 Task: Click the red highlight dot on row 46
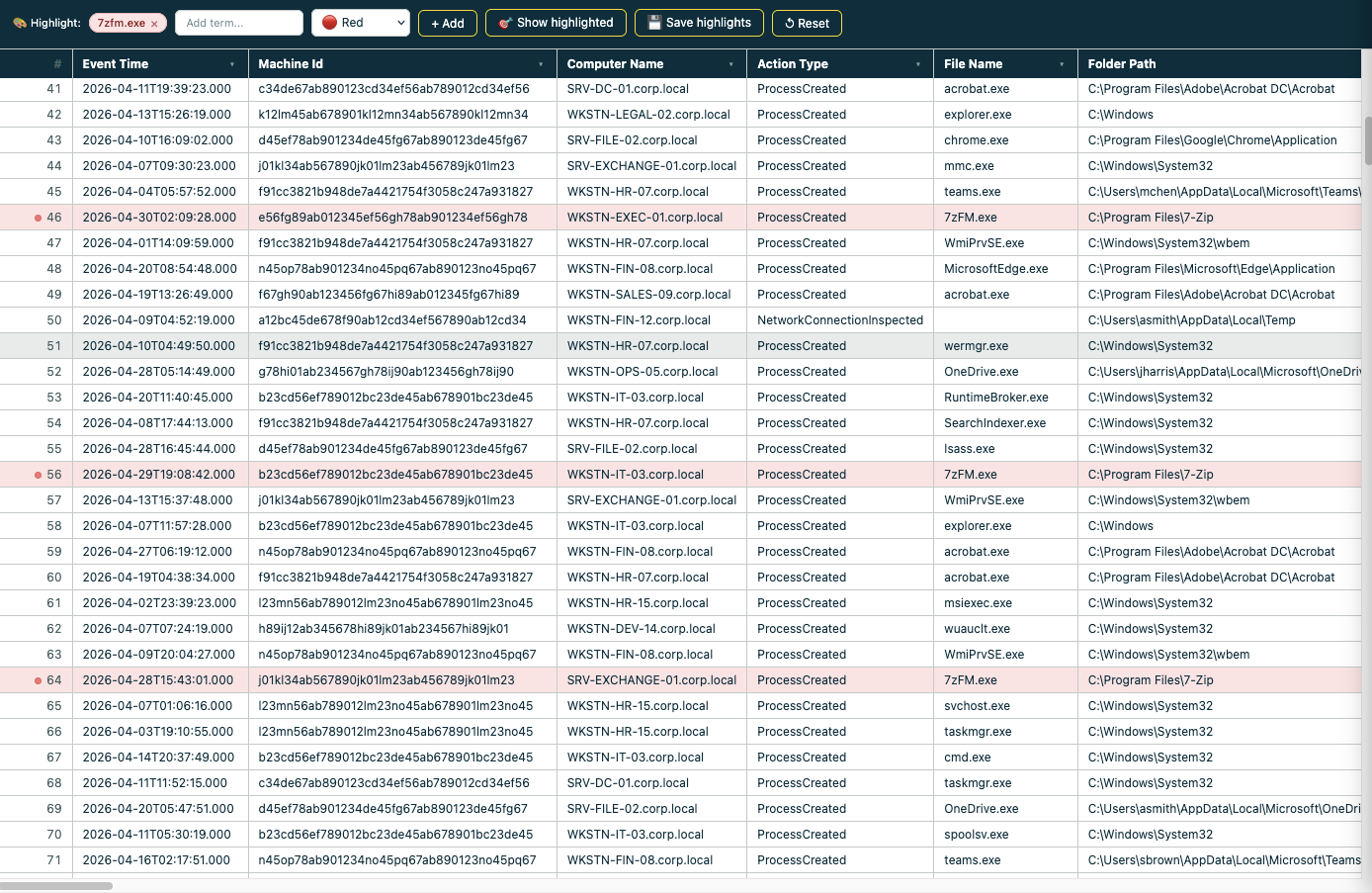click(x=38, y=218)
